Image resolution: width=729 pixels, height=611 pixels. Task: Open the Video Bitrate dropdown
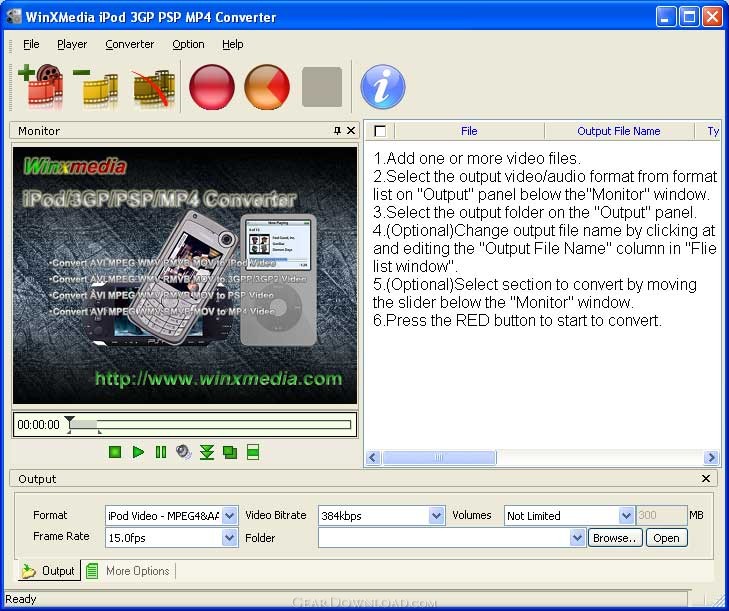[x=436, y=515]
